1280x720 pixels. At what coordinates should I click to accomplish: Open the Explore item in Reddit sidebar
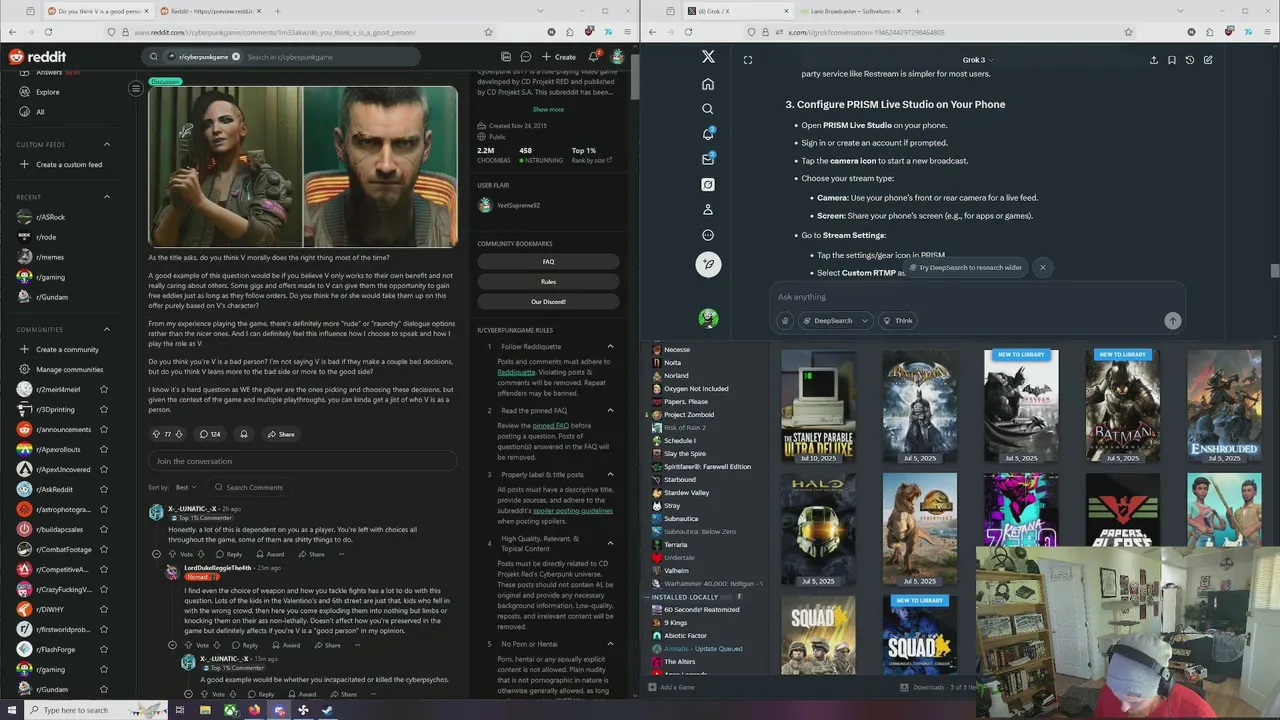pos(48,92)
